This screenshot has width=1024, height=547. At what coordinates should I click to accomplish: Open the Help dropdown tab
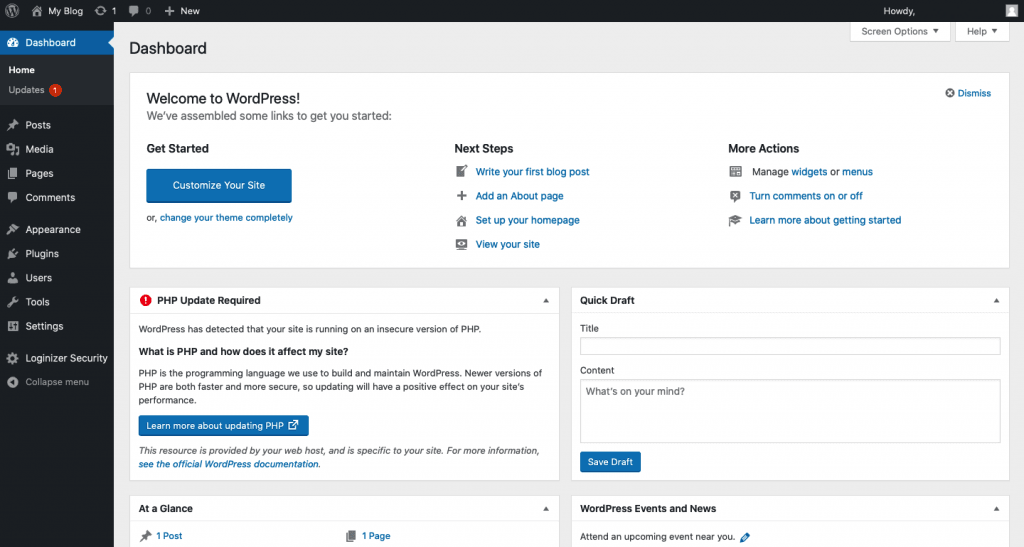(982, 31)
